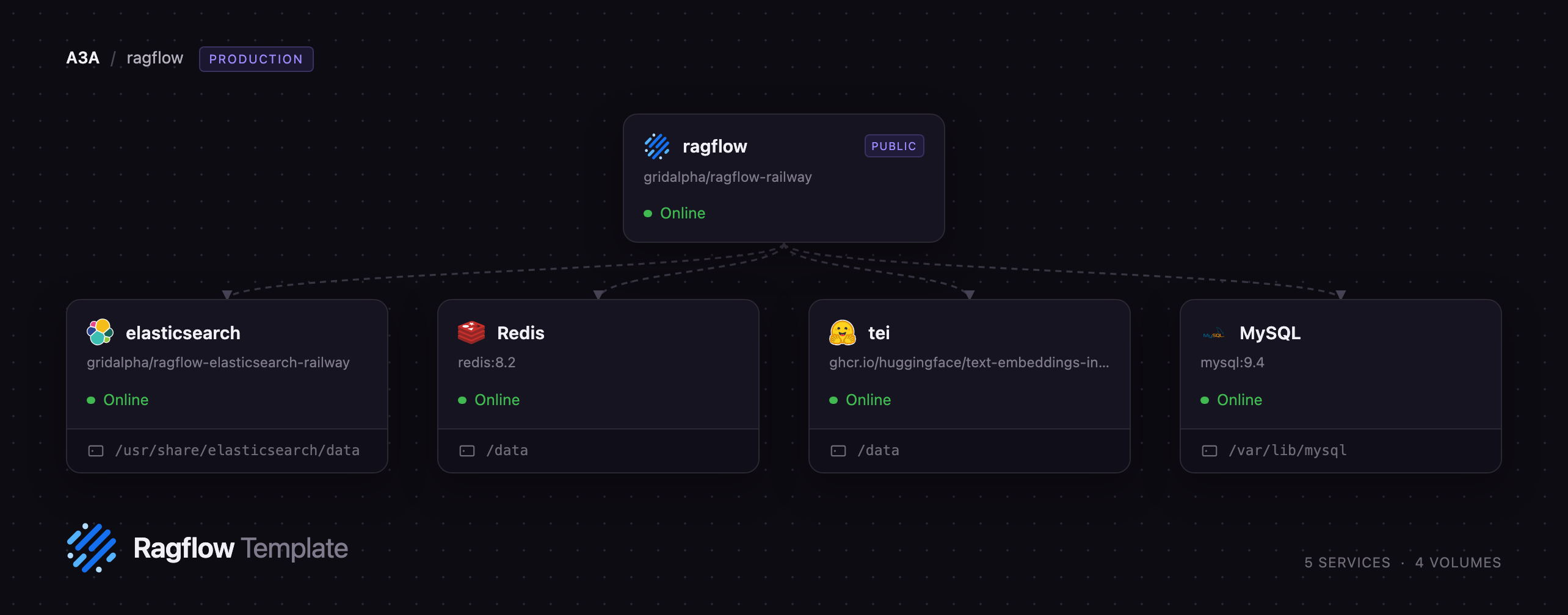
Task: Click the Online status on MySQL card
Action: point(1240,400)
